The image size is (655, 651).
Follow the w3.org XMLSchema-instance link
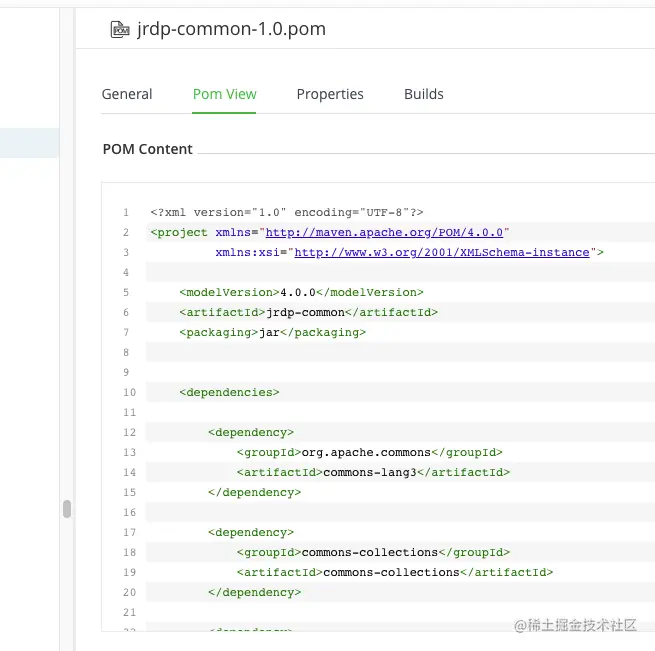441,252
